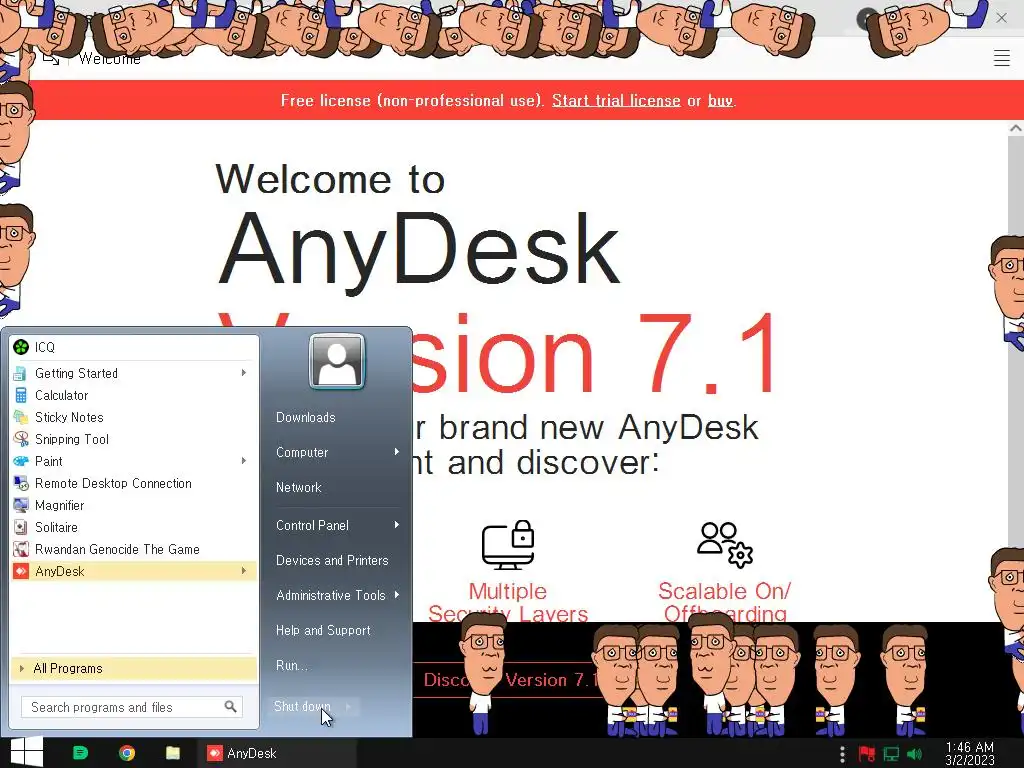Click Multiple Security Layers text
1024x768 pixels.
point(508,601)
